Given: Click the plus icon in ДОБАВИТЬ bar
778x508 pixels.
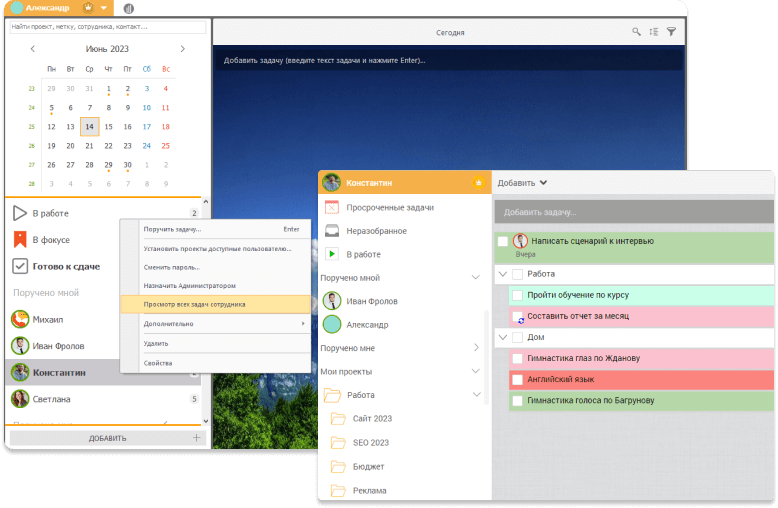Looking at the screenshot, I should (196, 438).
